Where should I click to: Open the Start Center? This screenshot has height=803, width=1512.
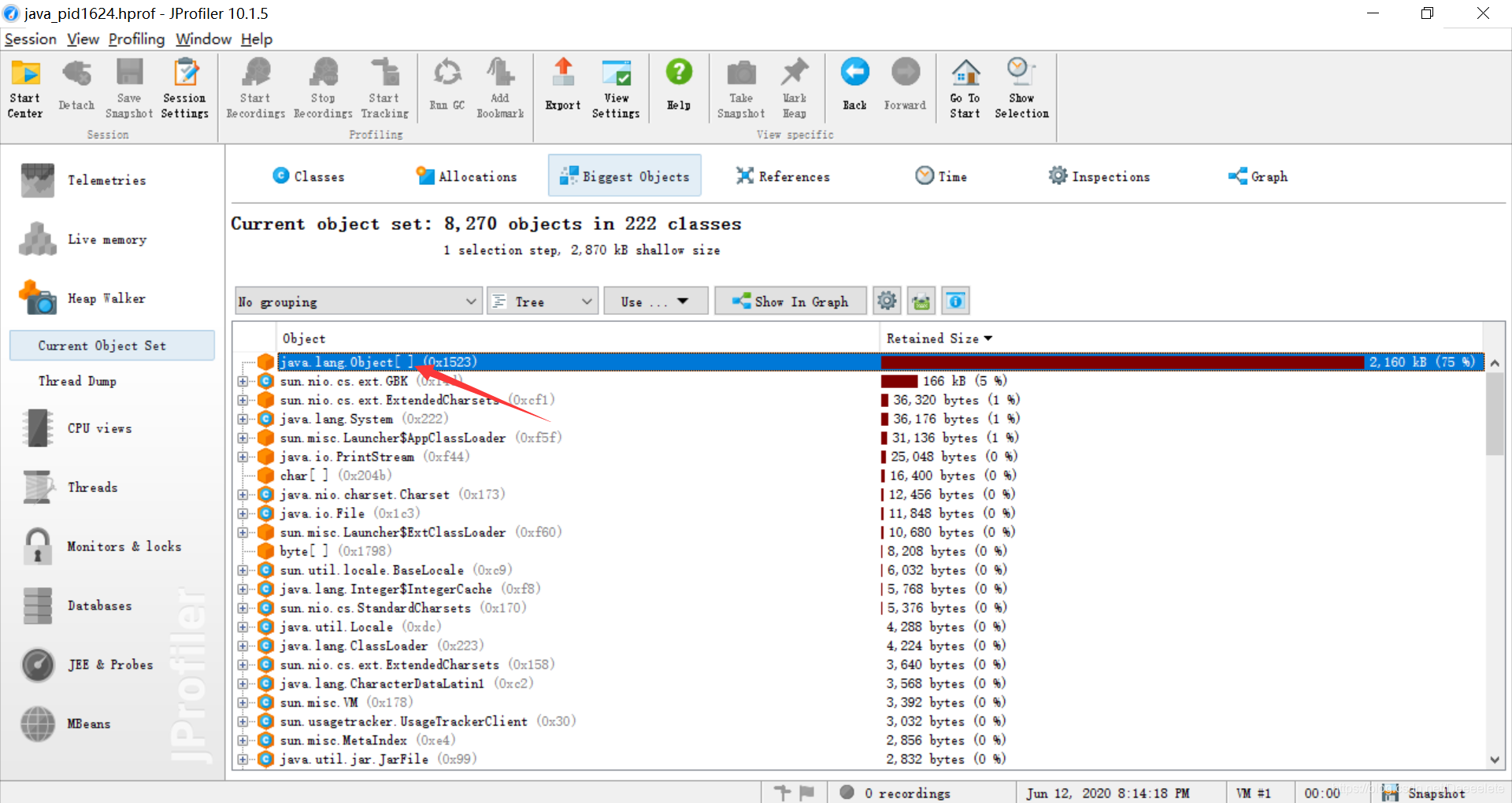coord(25,88)
